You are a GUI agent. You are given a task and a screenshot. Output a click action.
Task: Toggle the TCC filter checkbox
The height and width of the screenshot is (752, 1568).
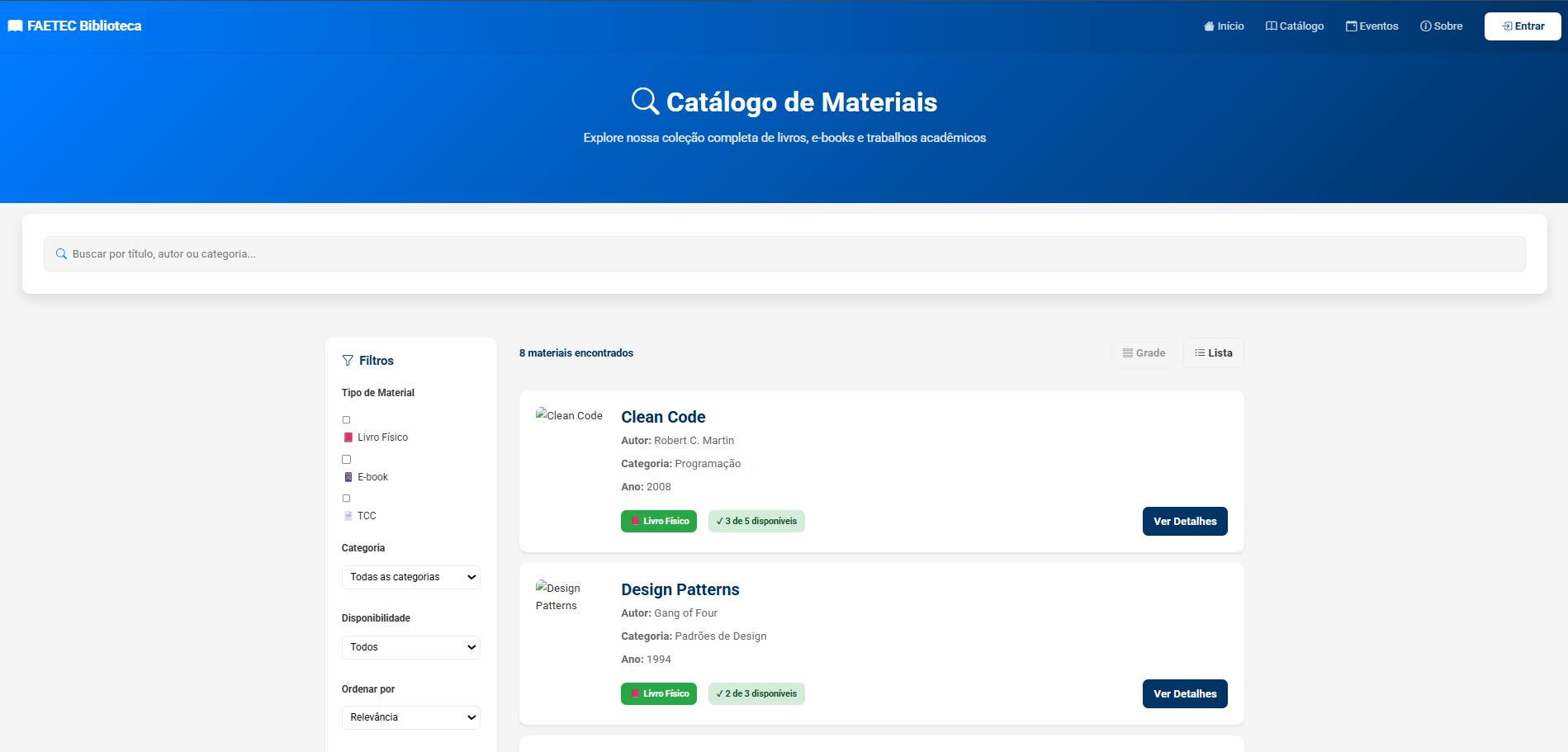tap(346, 498)
